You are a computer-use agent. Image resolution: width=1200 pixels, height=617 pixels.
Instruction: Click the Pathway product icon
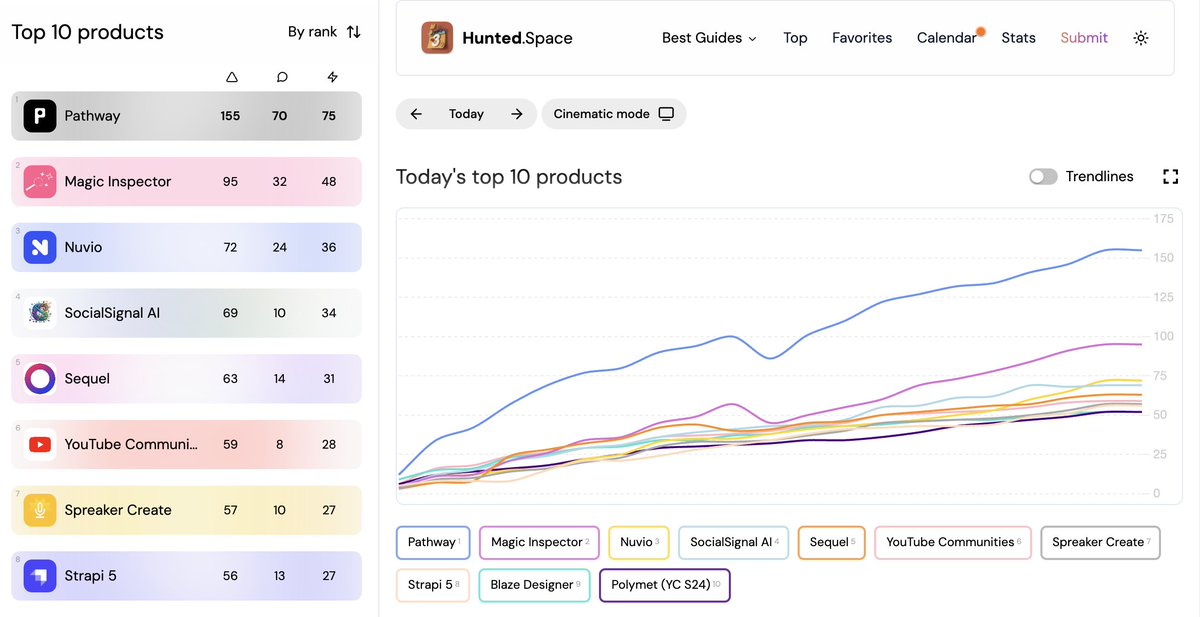(40, 116)
